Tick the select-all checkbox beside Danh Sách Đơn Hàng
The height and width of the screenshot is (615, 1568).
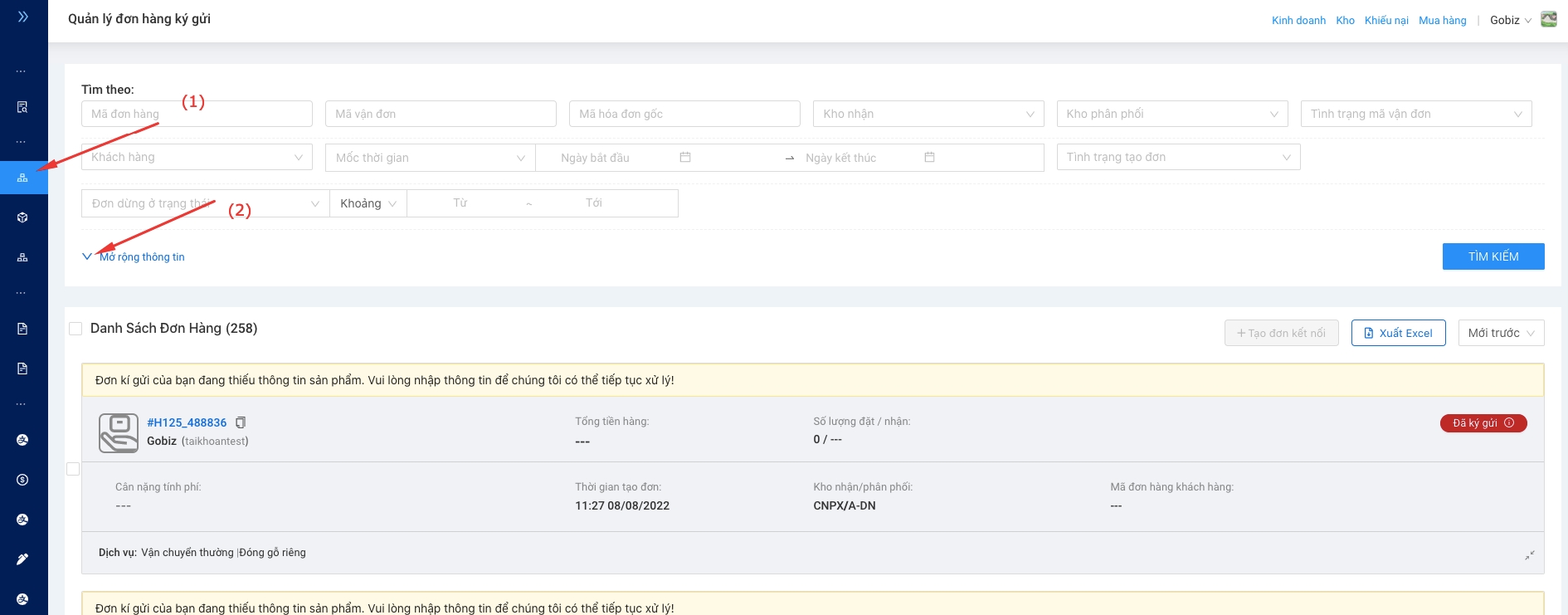[x=75, y=329]
